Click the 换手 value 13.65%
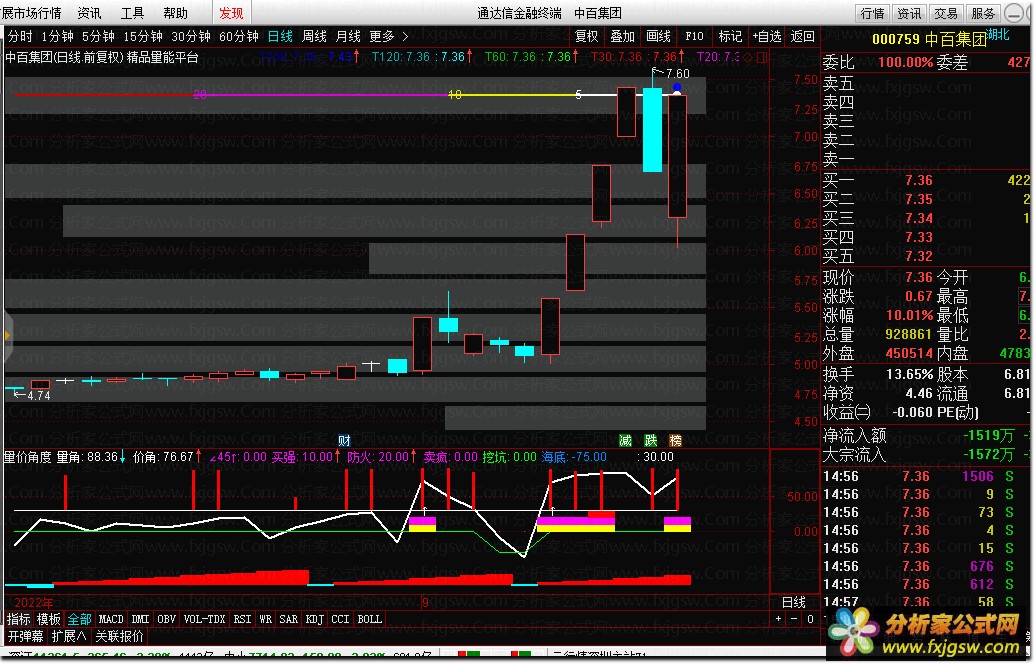This screenshot has height=664, width=1036. (x=909, y=374)
